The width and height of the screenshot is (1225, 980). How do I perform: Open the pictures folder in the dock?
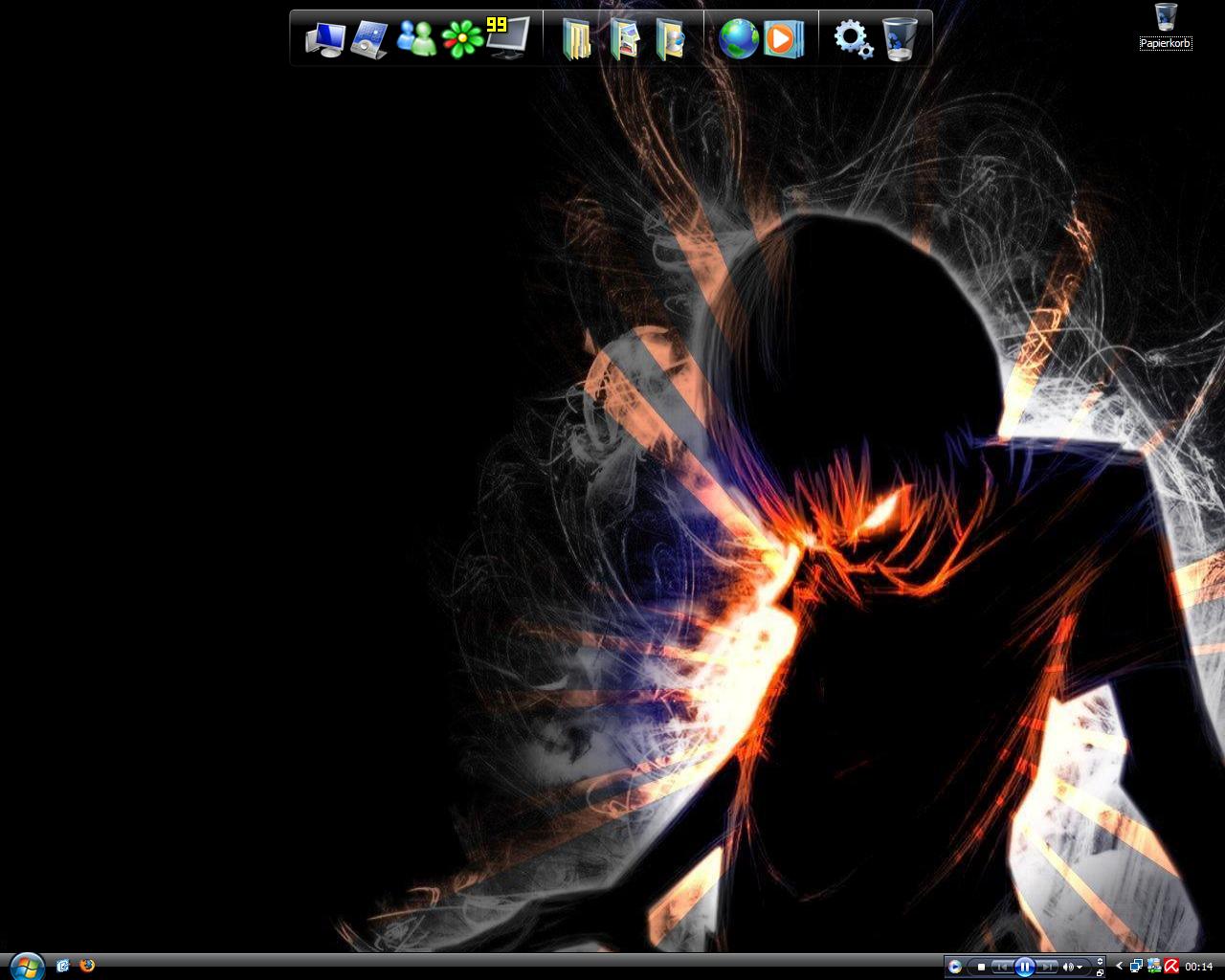624,39
